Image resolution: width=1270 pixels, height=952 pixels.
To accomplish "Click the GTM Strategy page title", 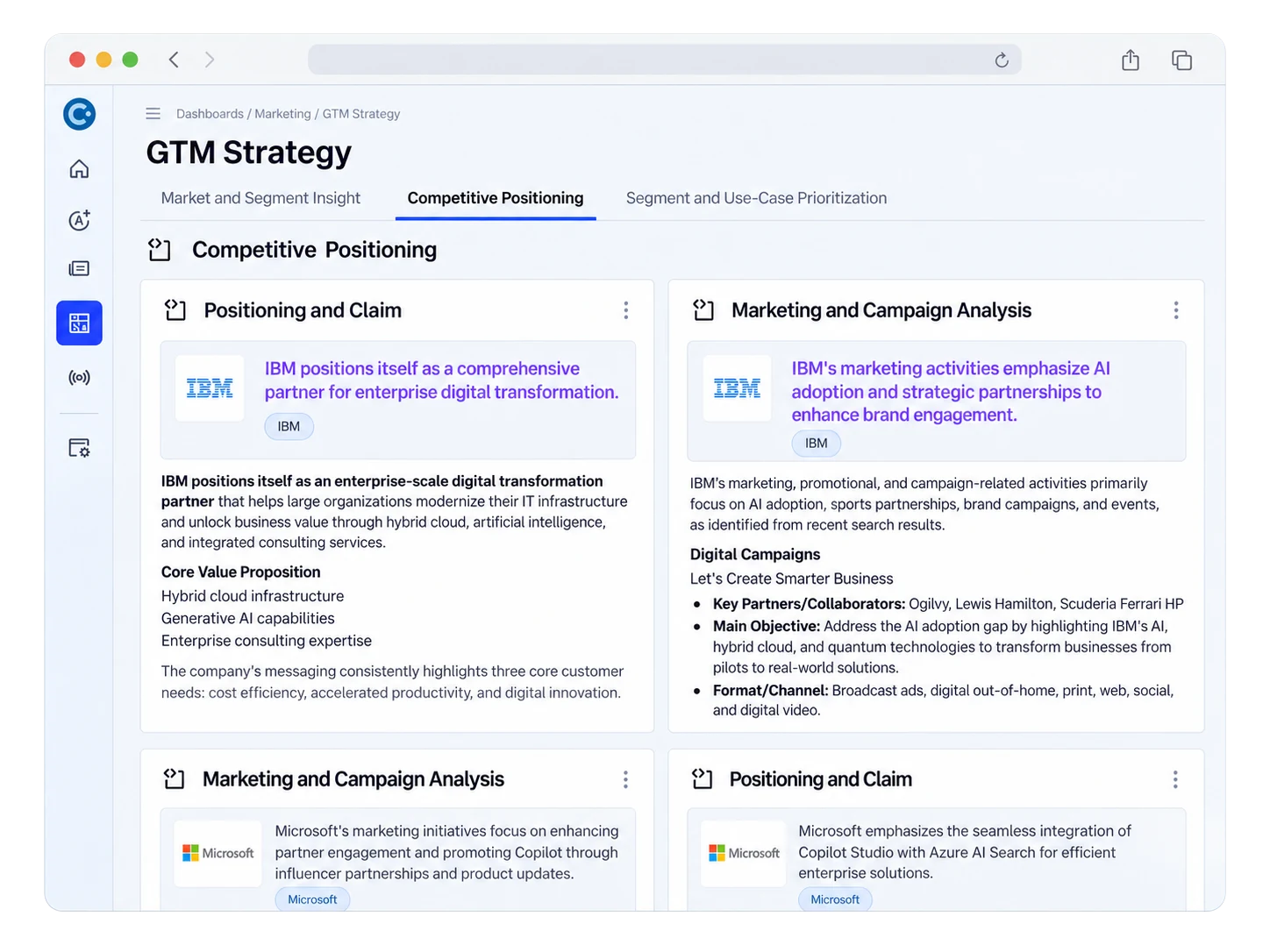I will pyautogui.click(x=248, y=153).
